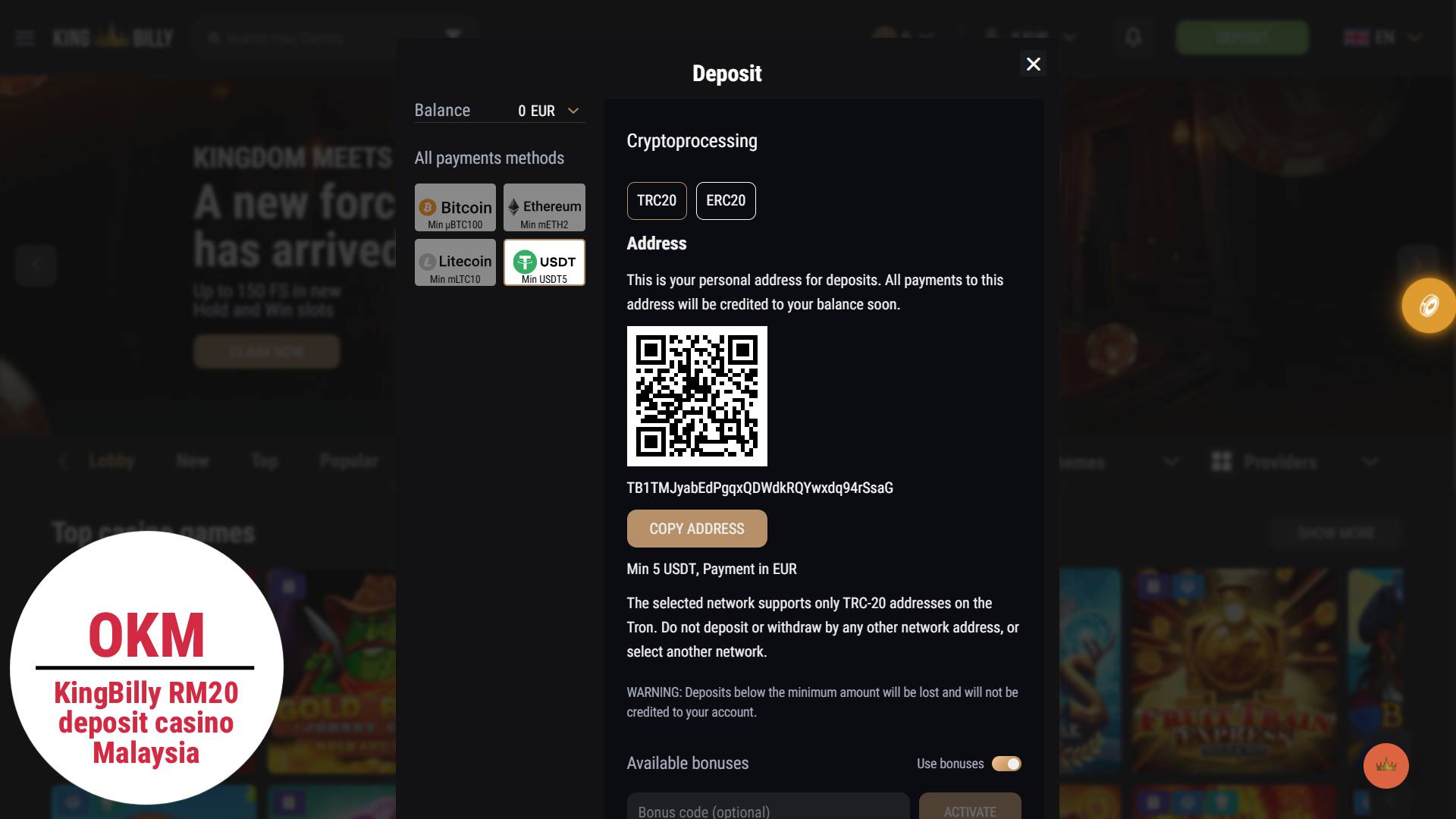
Task: Expand the header account dropdown arrow
Action: pyautogui.click(x=1070, y=37)
